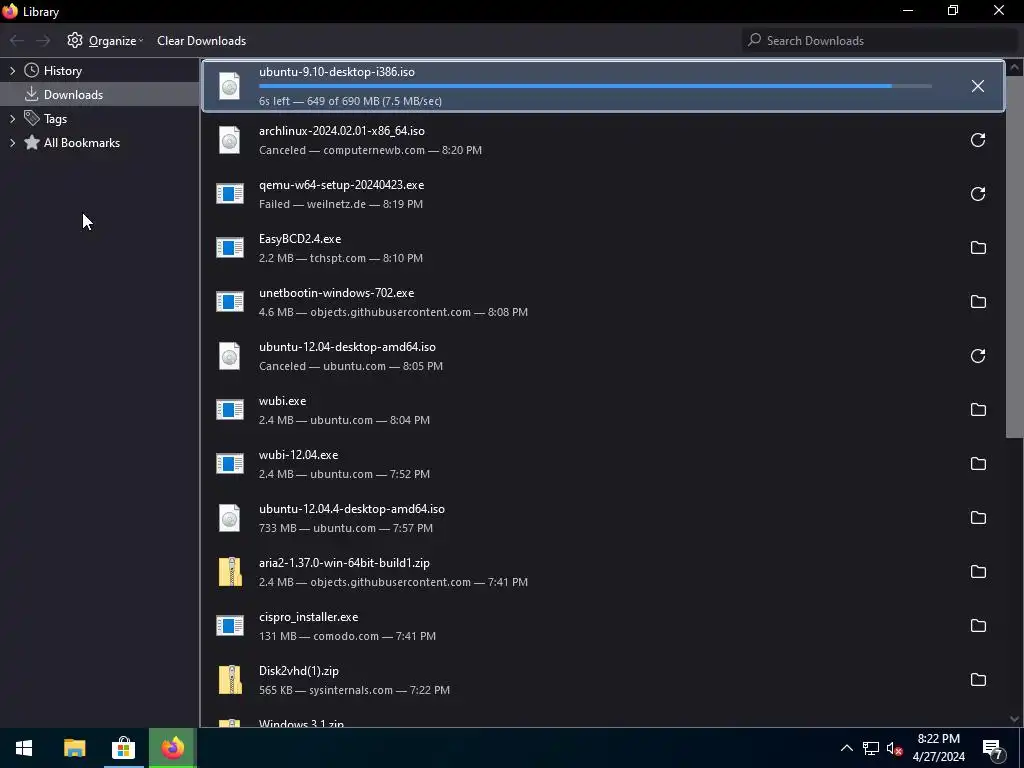Click the aria2 zip archive icon
1024x768 pixels.
coord(230,572)
